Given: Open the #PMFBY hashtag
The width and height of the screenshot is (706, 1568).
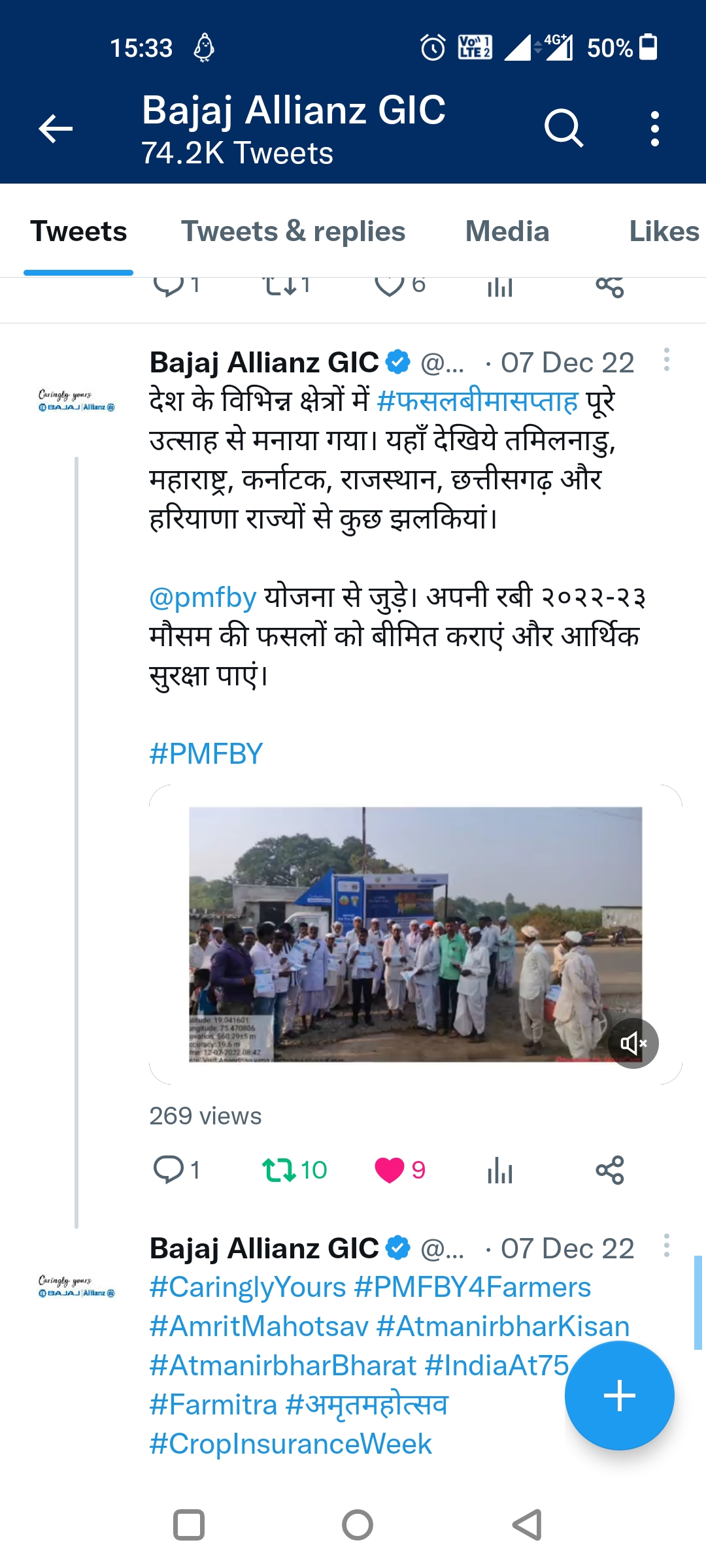Looking at the screenshot, I should pyautogui.click(x=206, y=753).
